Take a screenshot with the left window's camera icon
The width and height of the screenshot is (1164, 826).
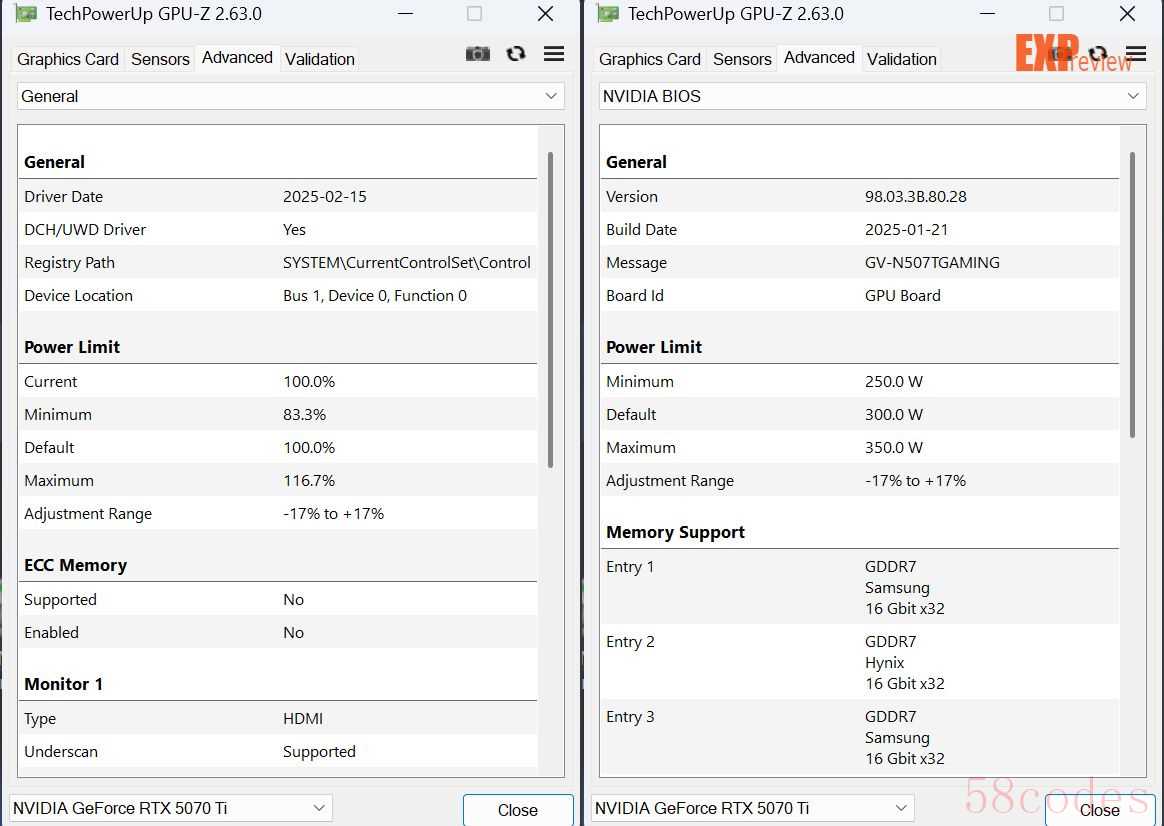(477, 53)
